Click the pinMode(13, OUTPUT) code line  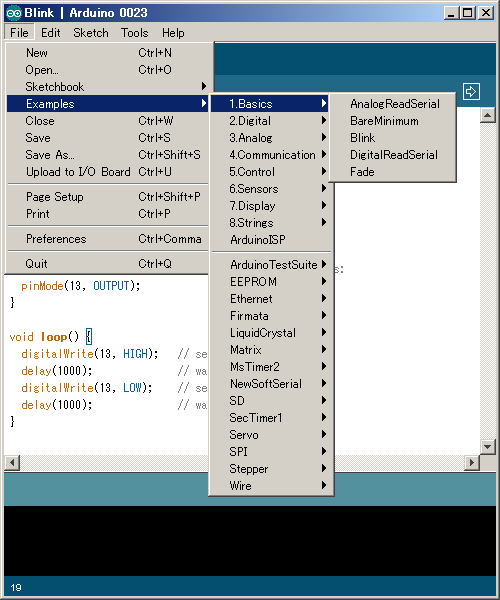click(80, 286)
